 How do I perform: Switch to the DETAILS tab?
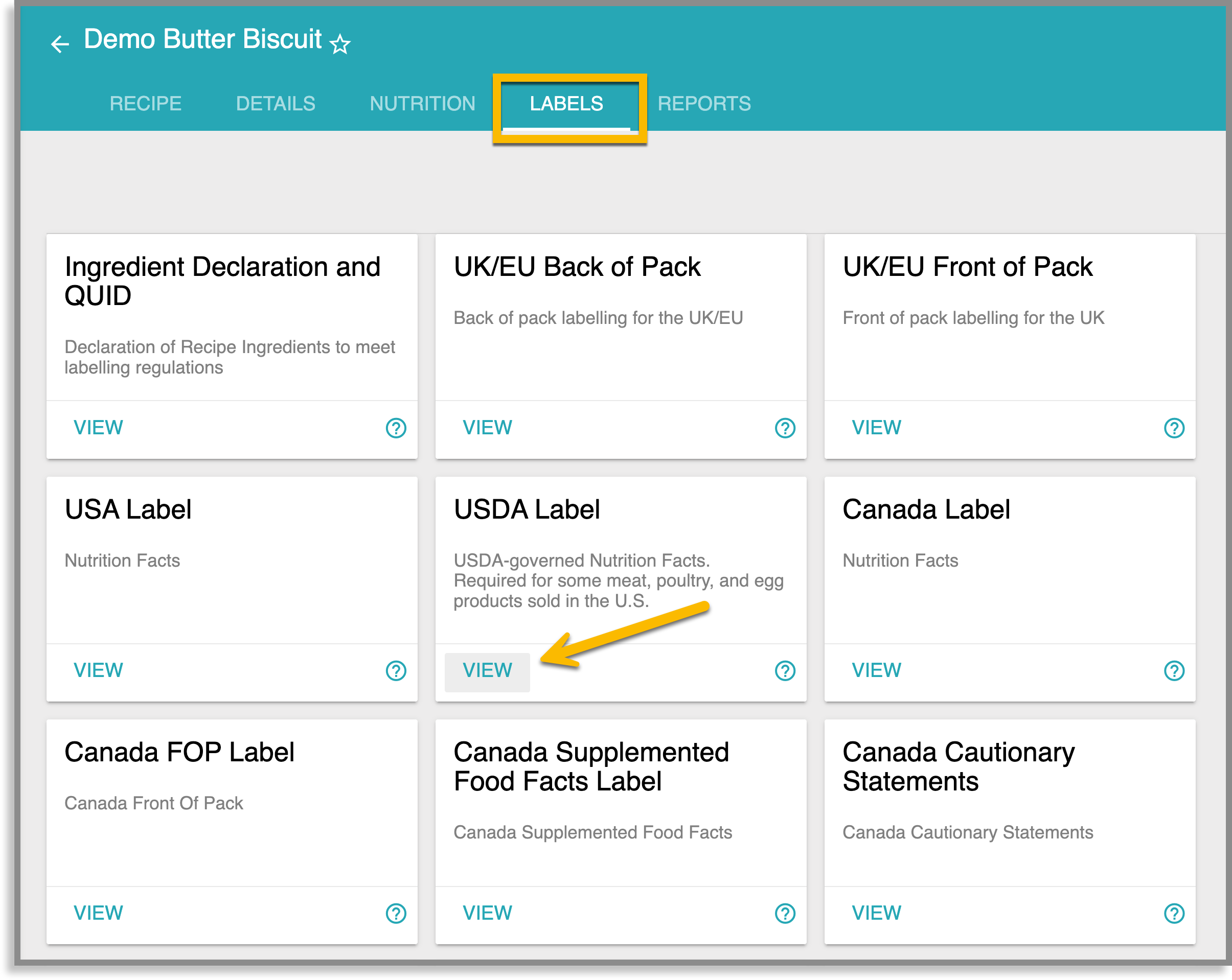pos(276,103)
